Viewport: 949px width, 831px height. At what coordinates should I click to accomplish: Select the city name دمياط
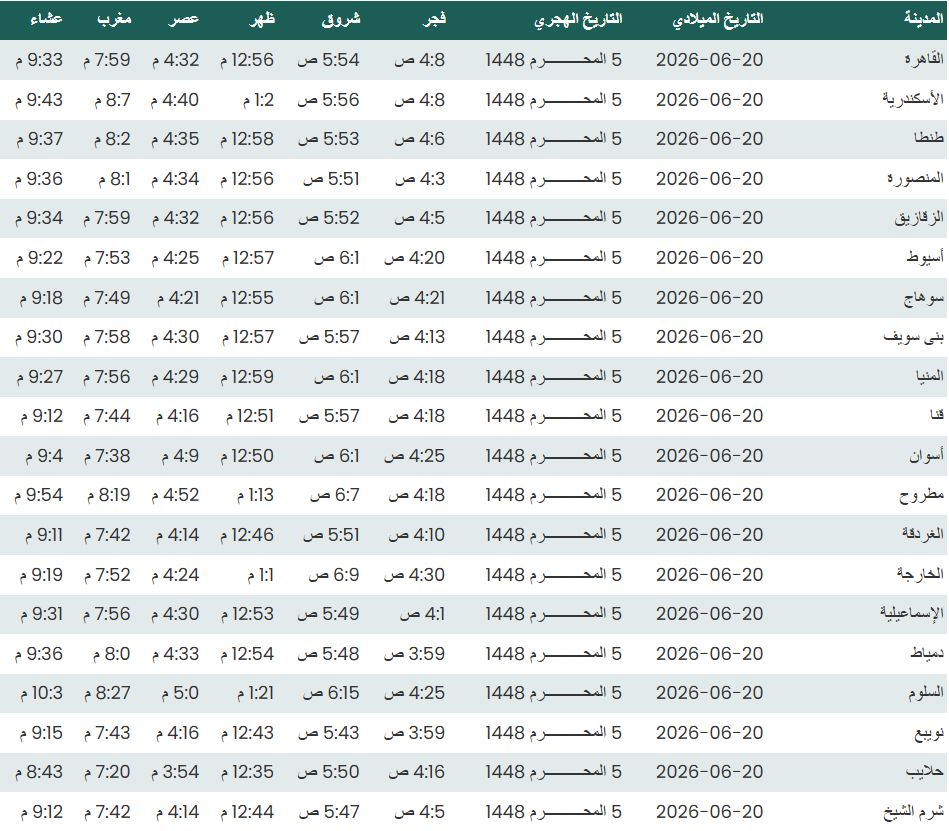click(x=927, y=654)
